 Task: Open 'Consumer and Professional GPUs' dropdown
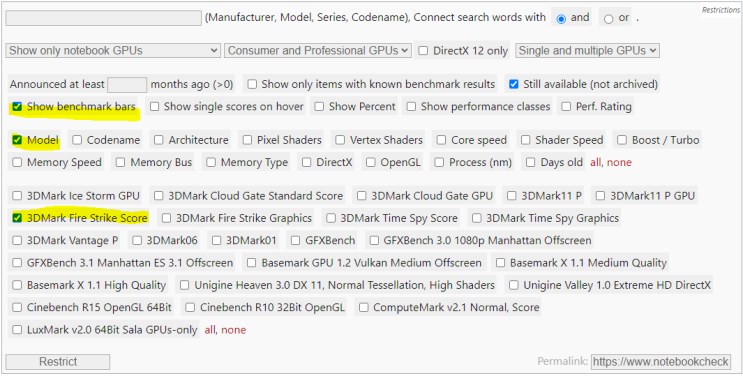pos(318,50)
